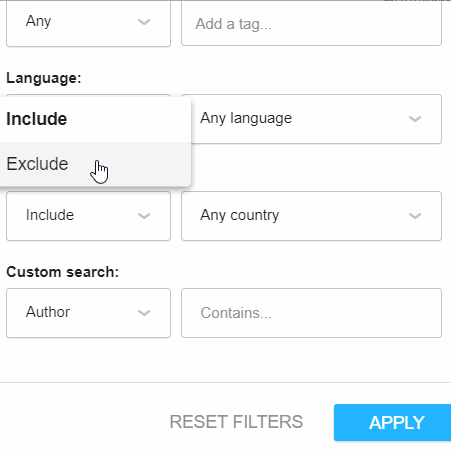
Task: Click the Any country text
Action: point(240,215)
